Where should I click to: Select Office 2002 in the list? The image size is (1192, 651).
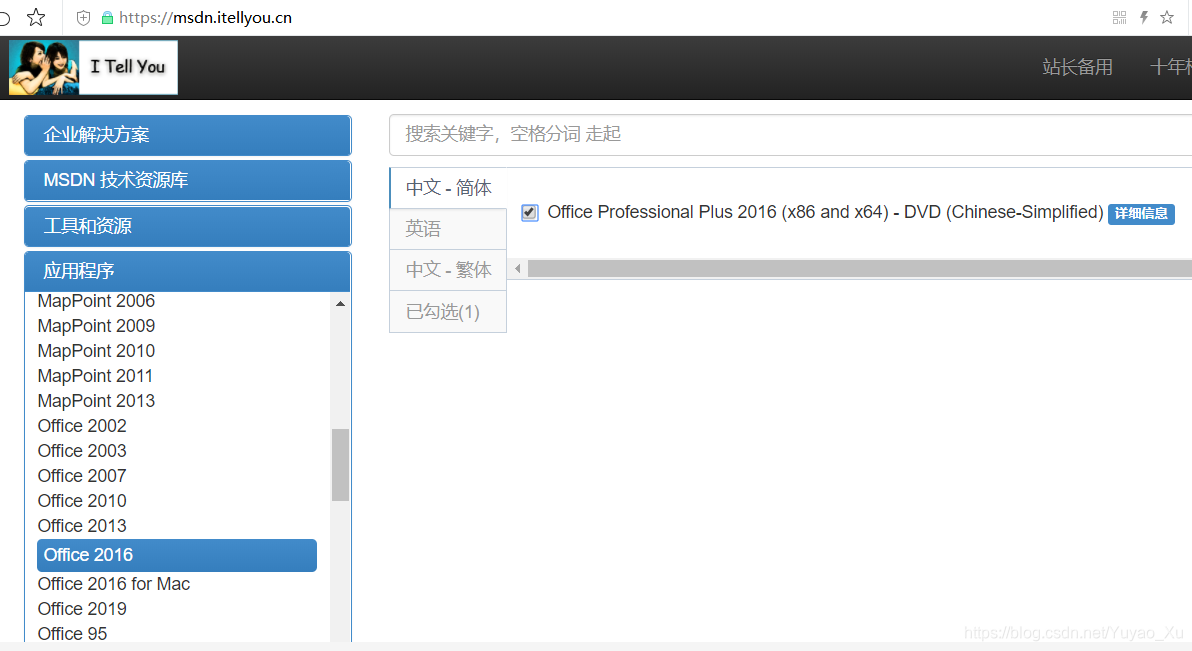pos(82,426)
